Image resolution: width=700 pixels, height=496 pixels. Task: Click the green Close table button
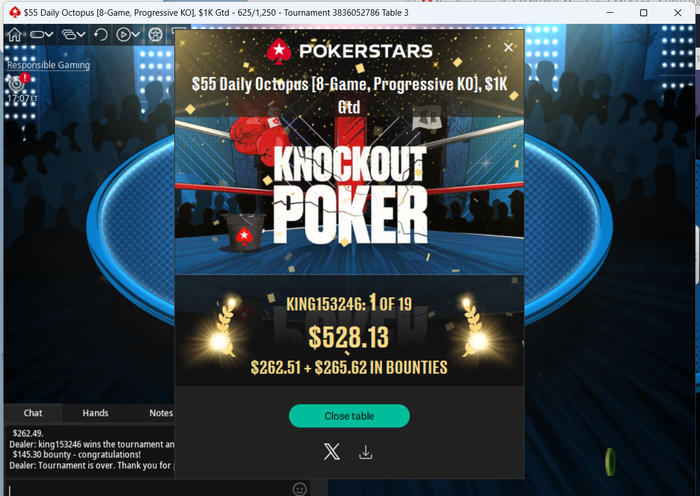click(349, 416)
